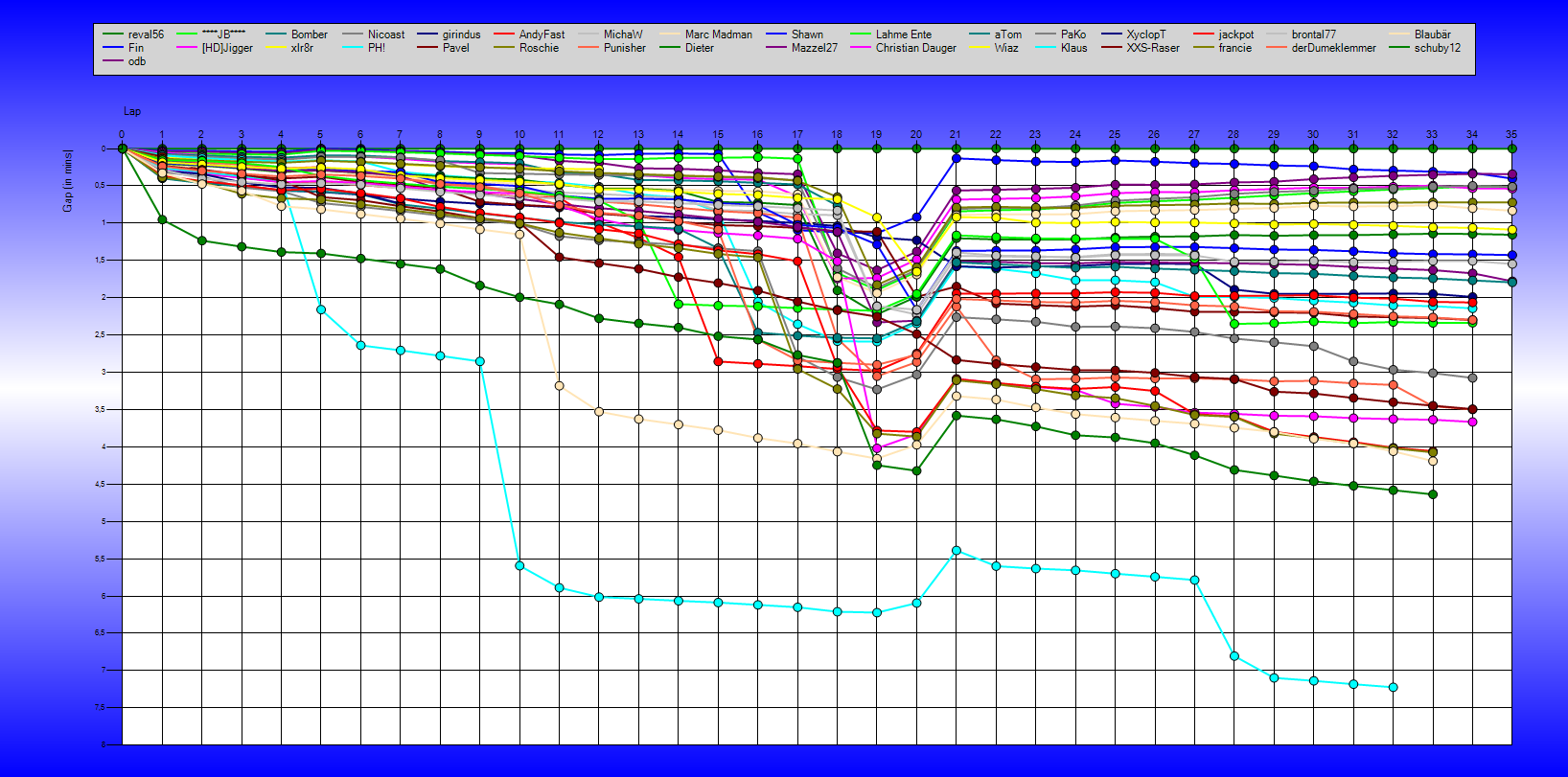The image size is (1568, 777).
Task: Click lap 5 axis label
Action: (320, 135)
